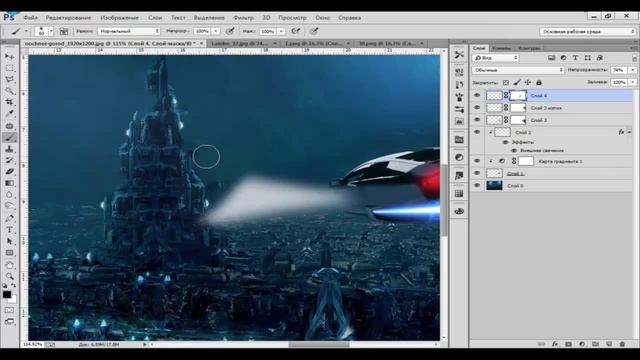Viewport: 640px width, 360px height.
Task: Select the Crop tool
Action: [9, 102]
